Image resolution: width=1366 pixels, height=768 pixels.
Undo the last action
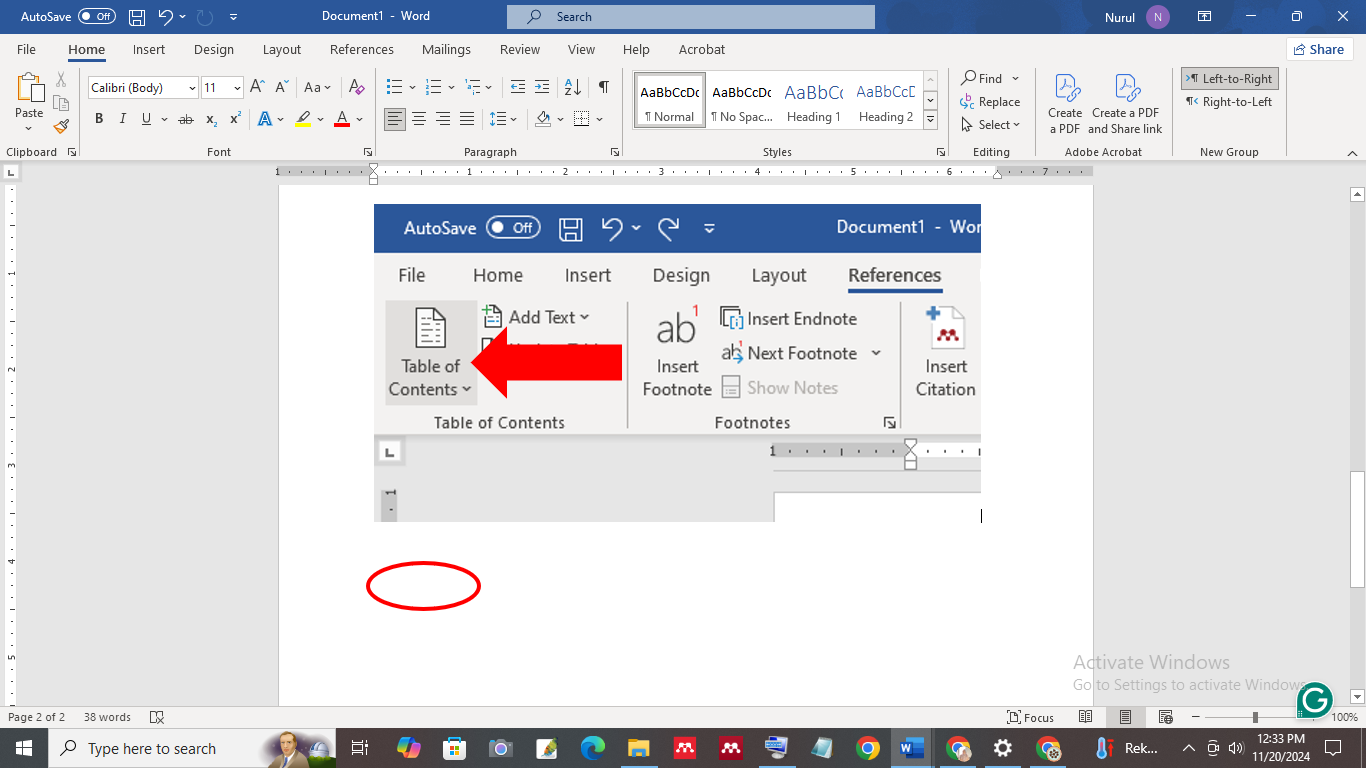point(166,17)
